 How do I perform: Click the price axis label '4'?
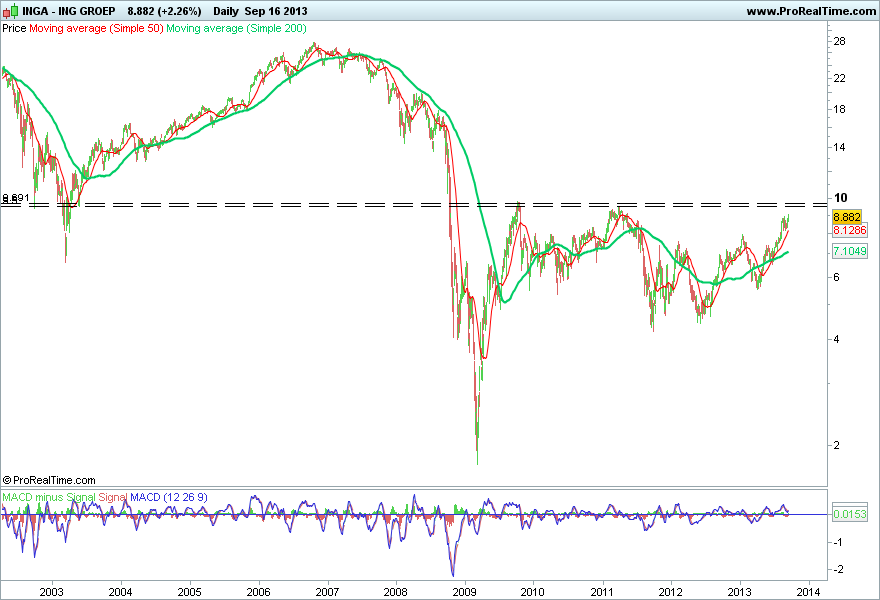pos(837,339)
